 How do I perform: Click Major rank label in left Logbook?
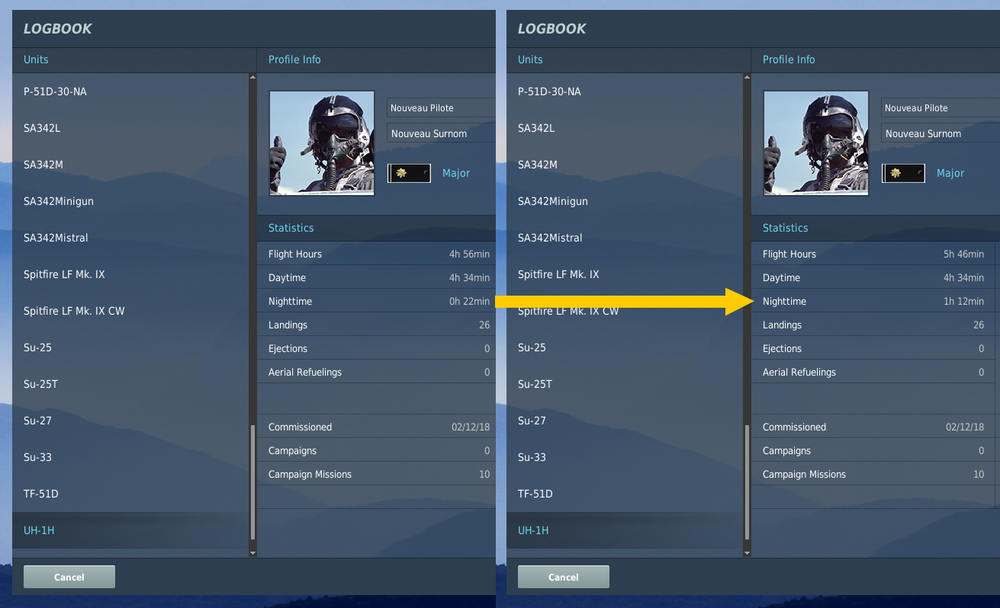456,174
